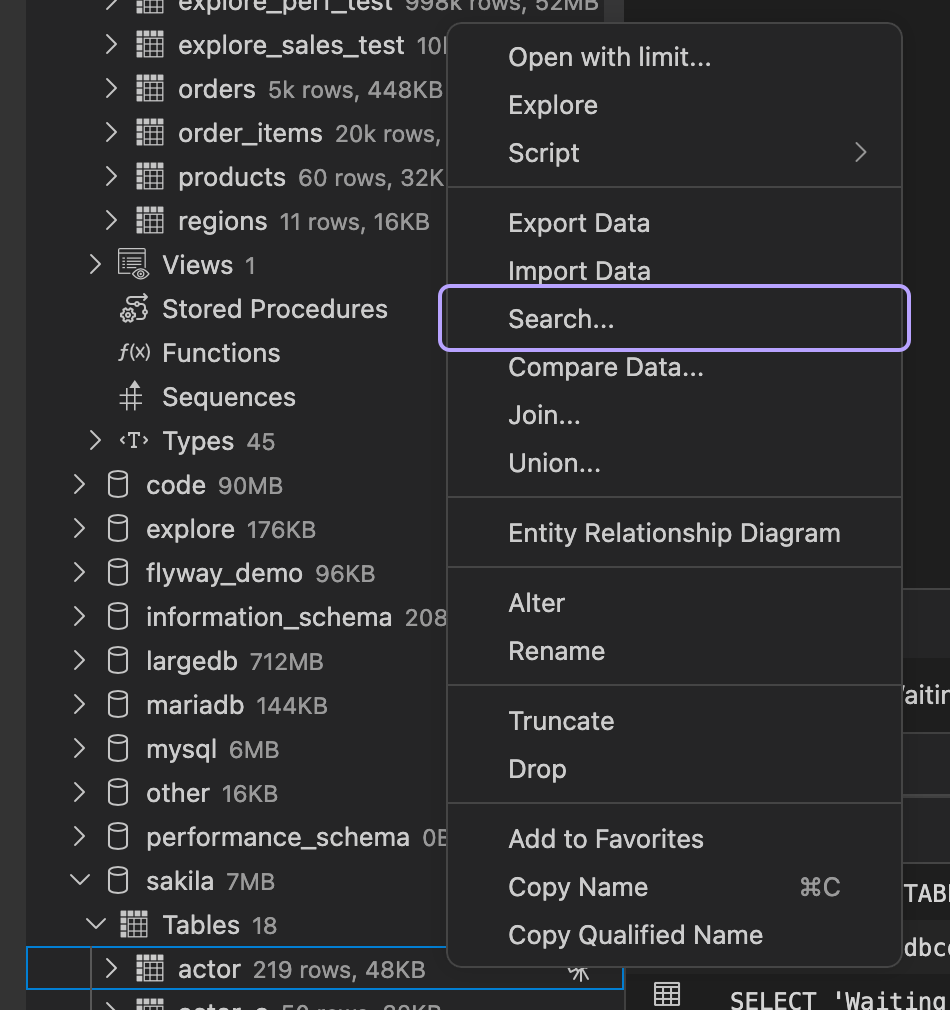Click the mysql database icon
Image resolution: width=950 pixels, height=1010 pixels.
[117, 748]
